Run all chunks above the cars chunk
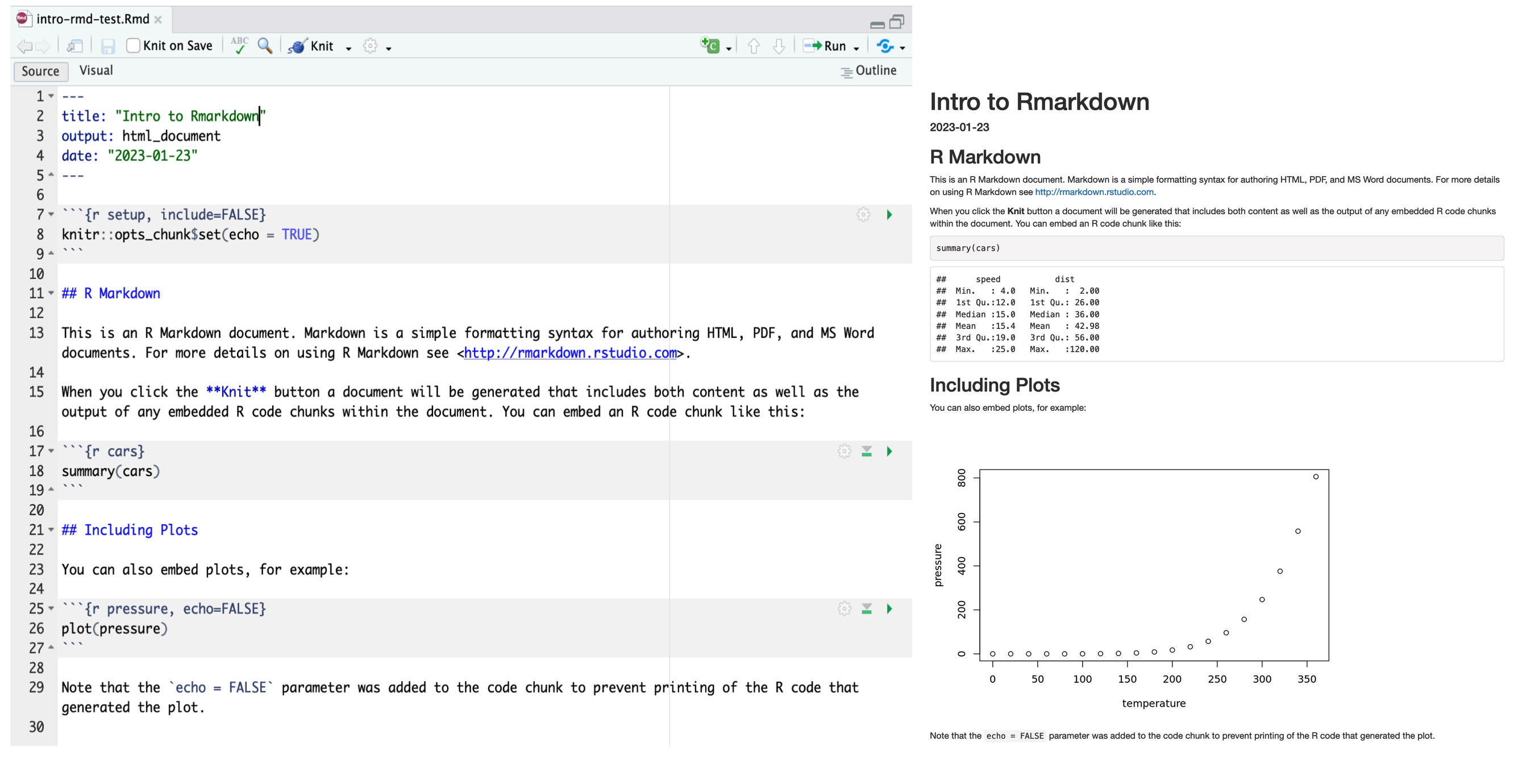The image size is (1514, 784). (866, 451)
